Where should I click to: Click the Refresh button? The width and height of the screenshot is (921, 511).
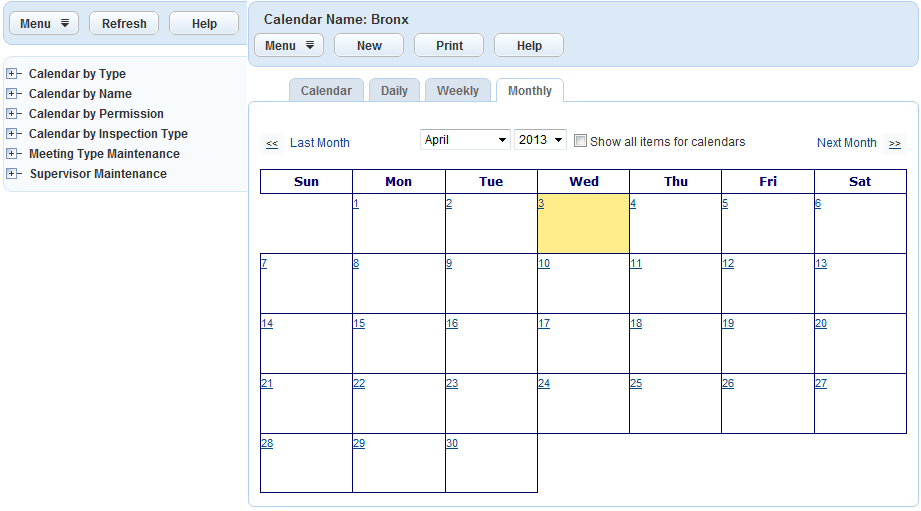[x=124, y=24]
